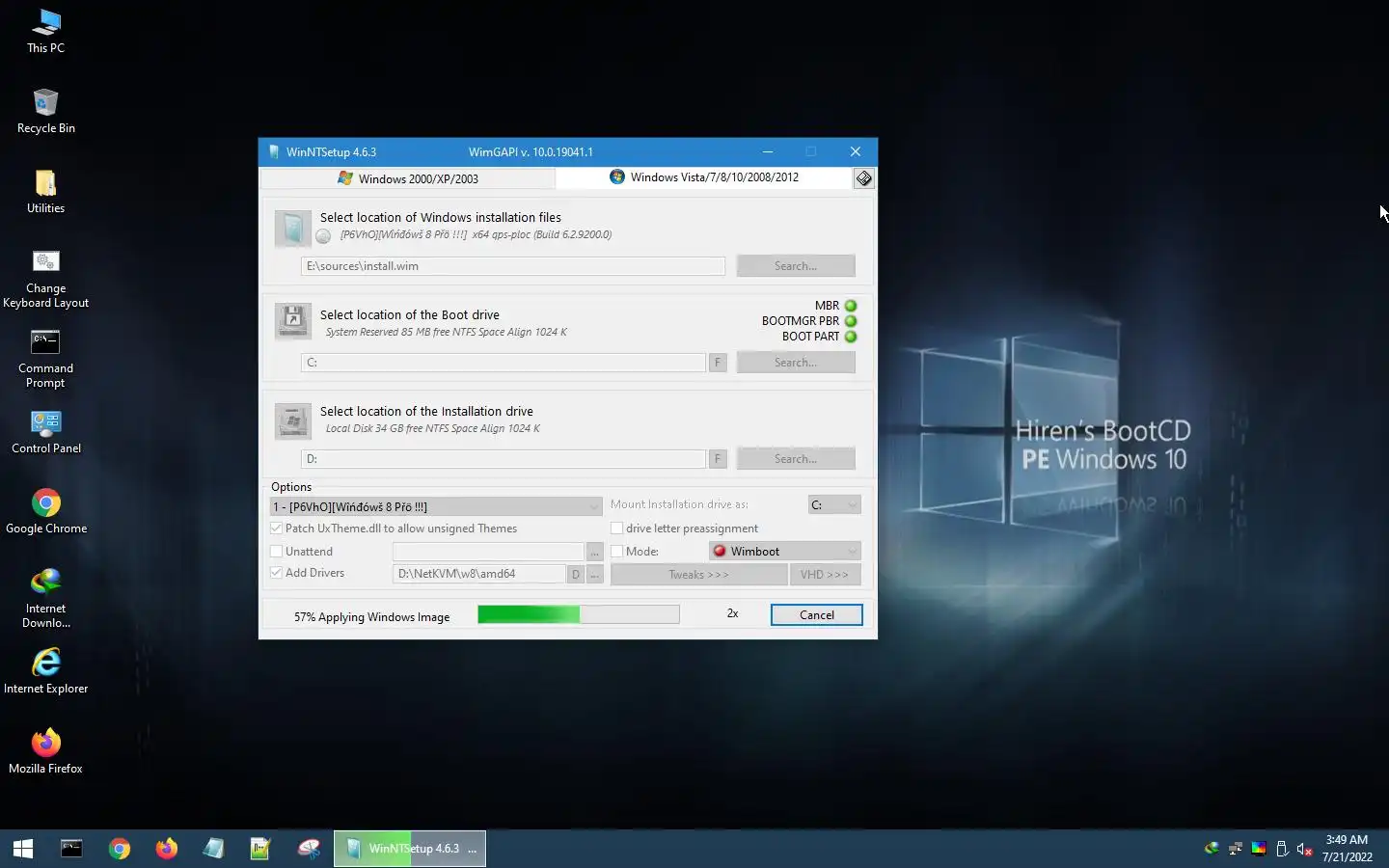This screenshot has height=868, width=1389.
Task: Click the volume tray icon
Action: (x=1304, y=849)
